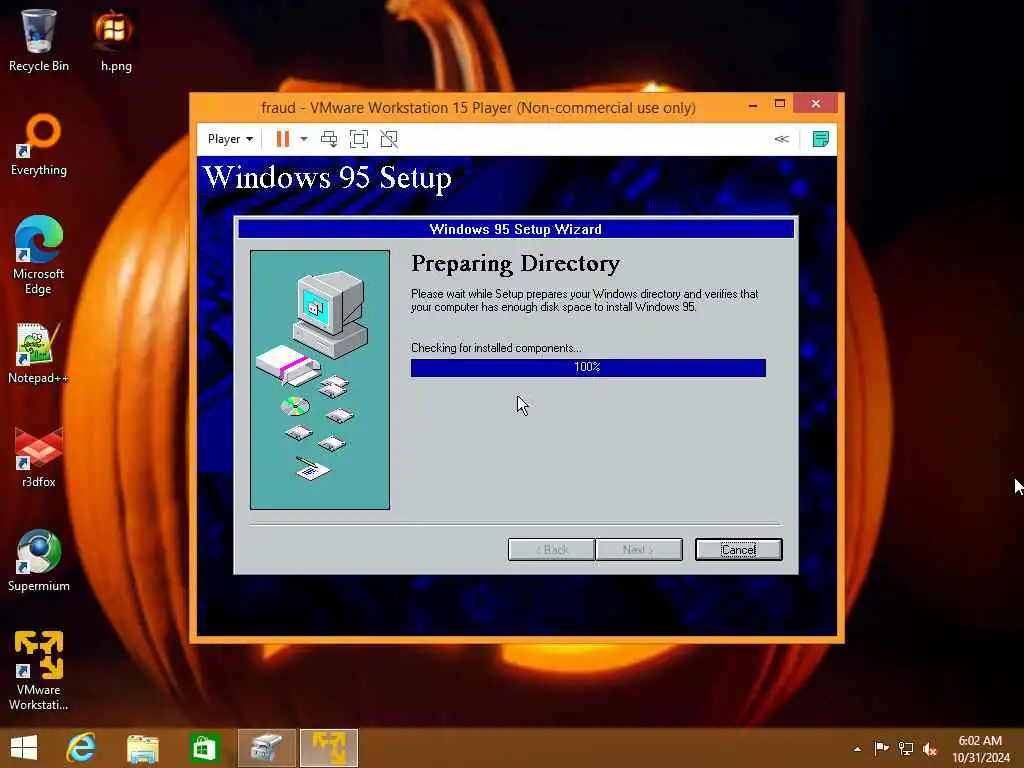This screenshot has width=1024, height=768.
Task: Click the setup computer illustration panel
Action: [x=320, y=379]
